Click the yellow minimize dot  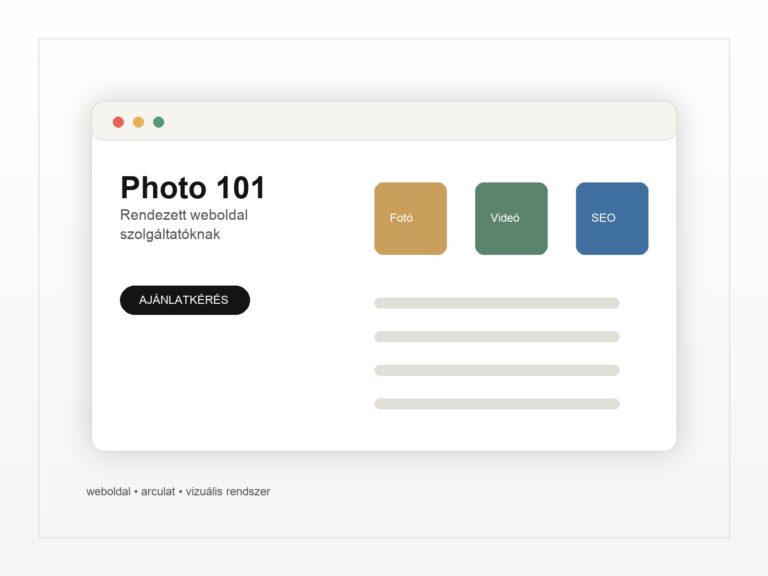coord(139,122)
